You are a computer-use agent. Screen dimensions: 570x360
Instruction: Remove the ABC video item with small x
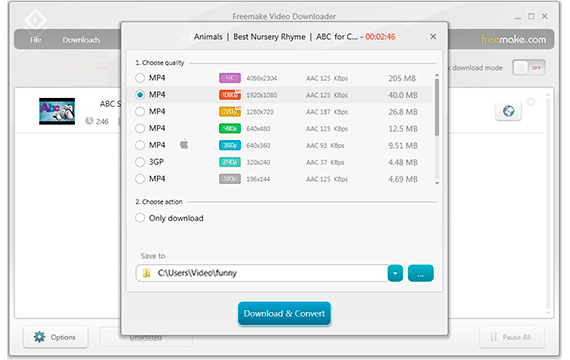tap(531, 102)
